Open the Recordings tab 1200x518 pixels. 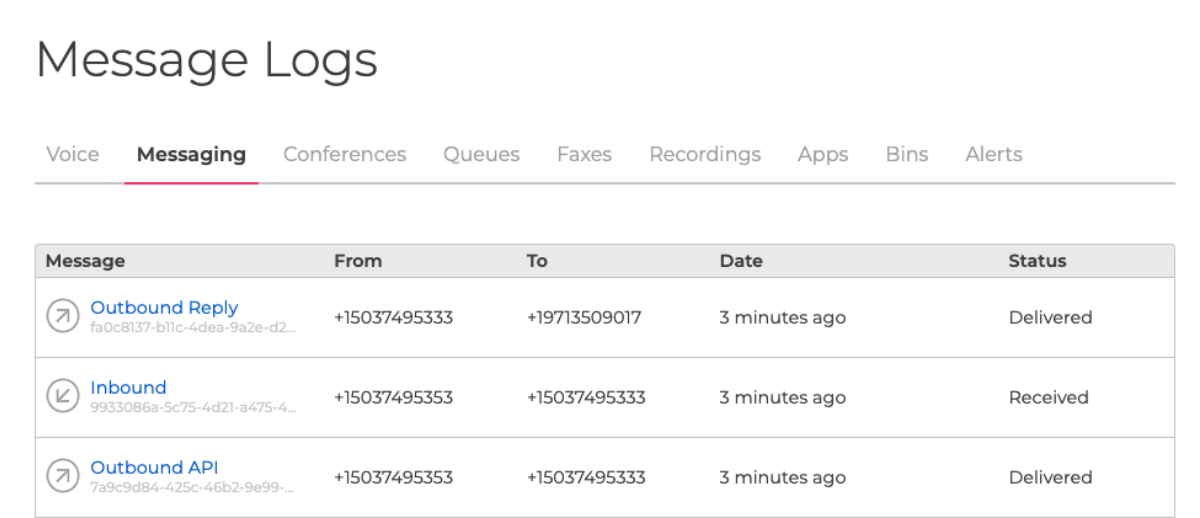tap(705, 155)
